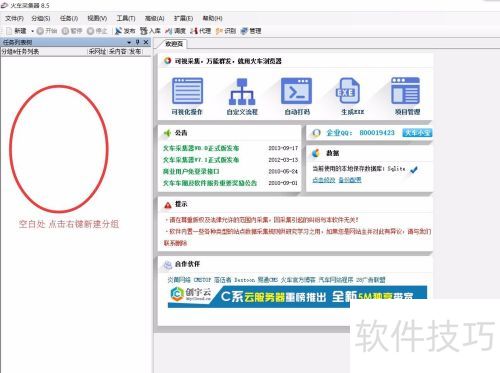This screenshot has width=500, height=373.
Task: Click the 备份整理 link
Action: coord(350,180)
